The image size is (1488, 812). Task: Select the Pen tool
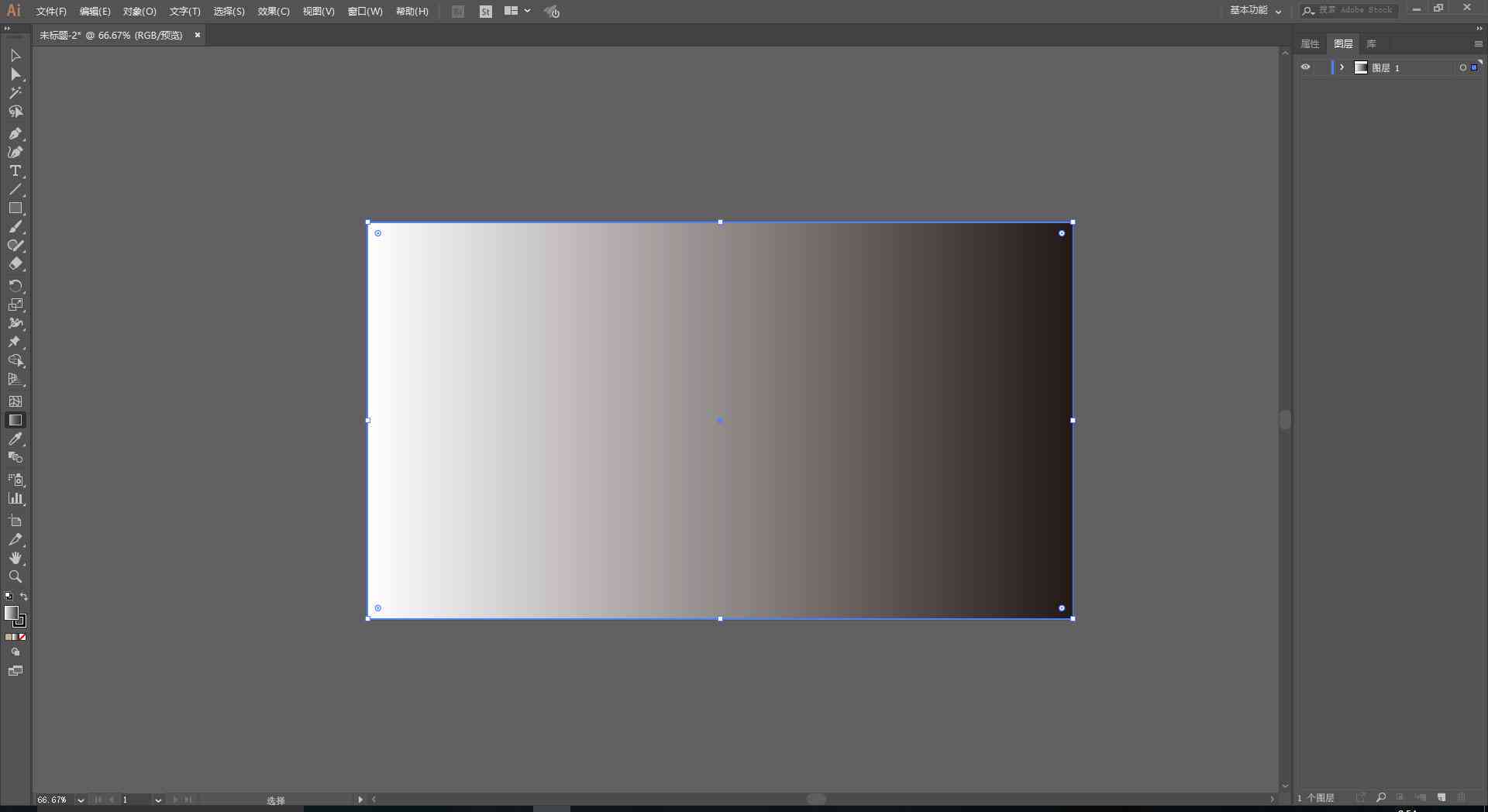15,134
